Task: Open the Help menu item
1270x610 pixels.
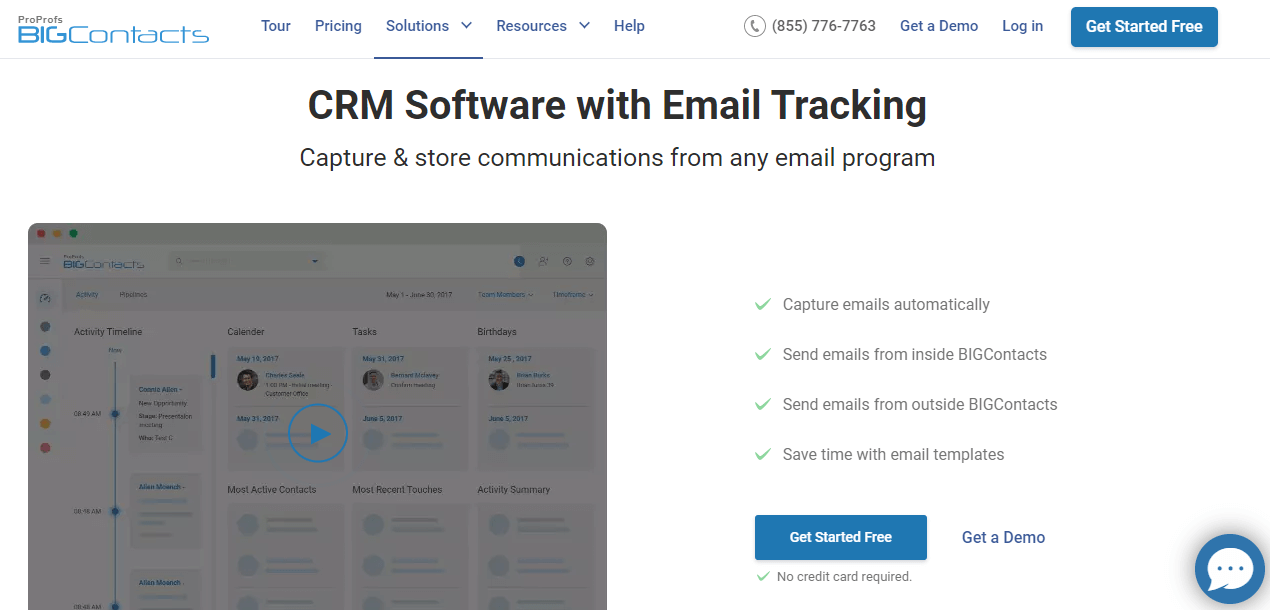Action: tap(629, 26)
